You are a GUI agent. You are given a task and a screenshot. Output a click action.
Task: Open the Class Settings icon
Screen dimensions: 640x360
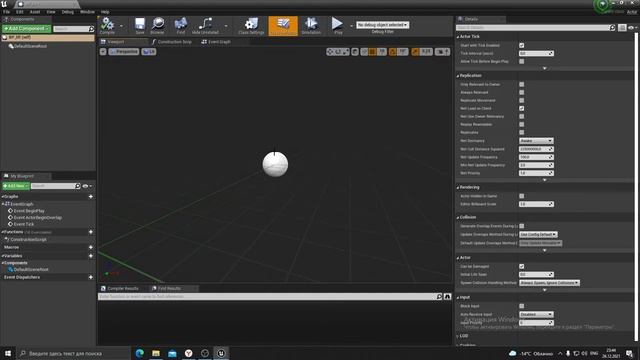pyautogui.click(x=251, y=26)
